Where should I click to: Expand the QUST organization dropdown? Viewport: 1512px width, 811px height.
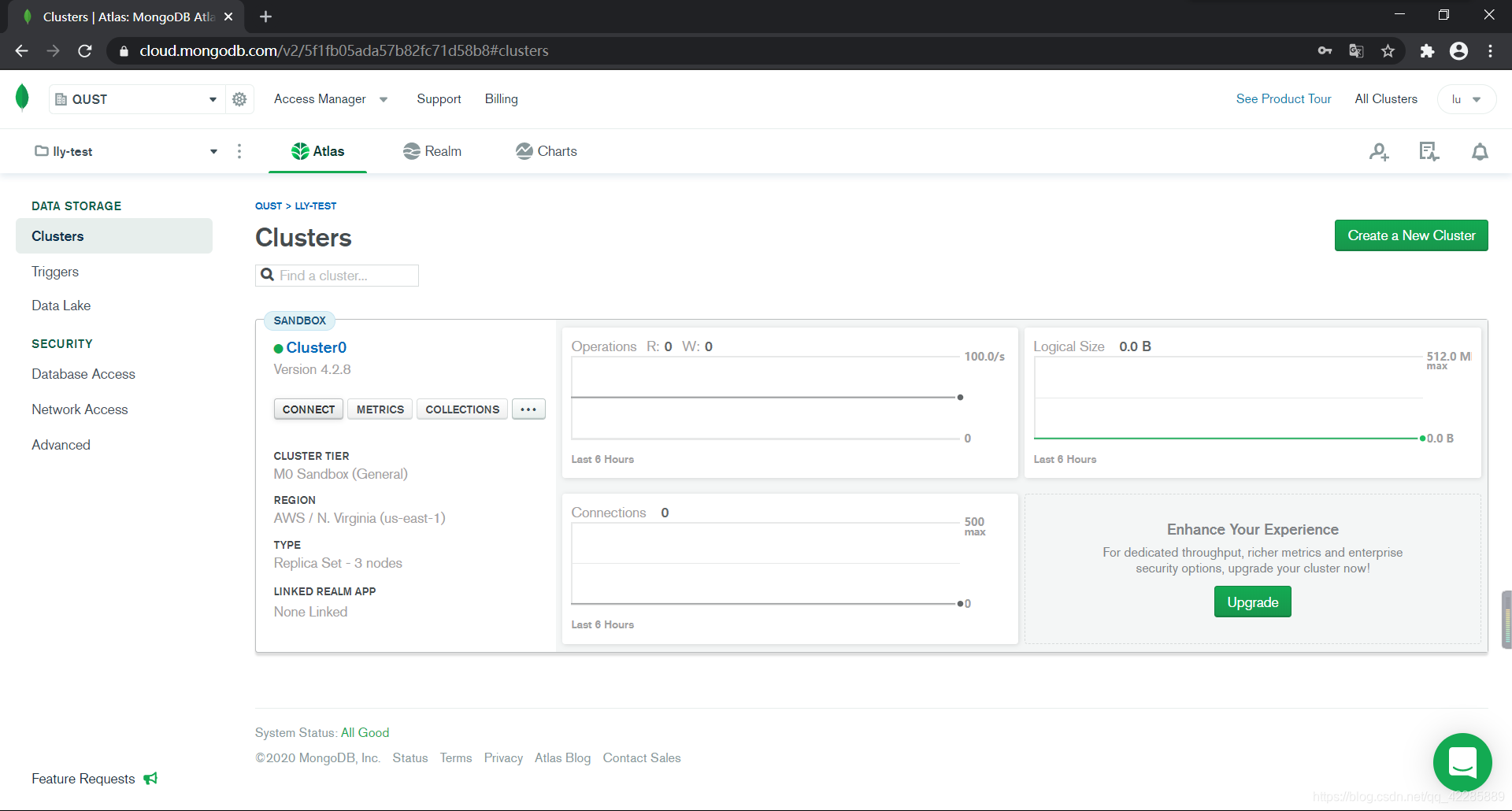pyautogui.click(x=137, y=99)
